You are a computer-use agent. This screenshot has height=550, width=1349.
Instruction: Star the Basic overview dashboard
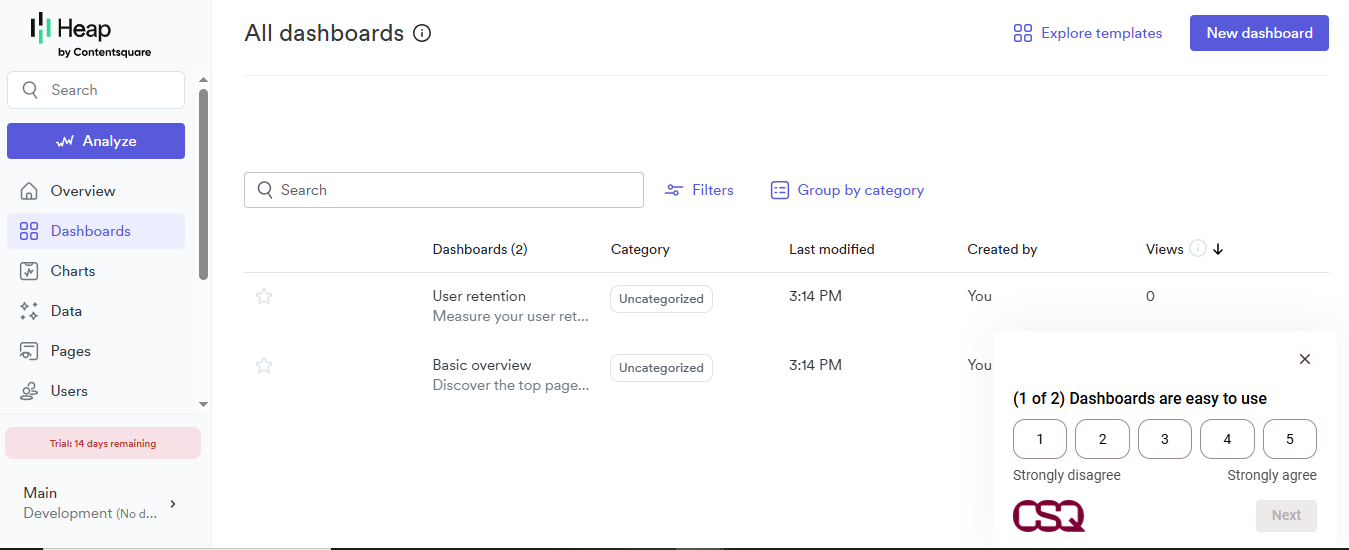pos(264,365)
